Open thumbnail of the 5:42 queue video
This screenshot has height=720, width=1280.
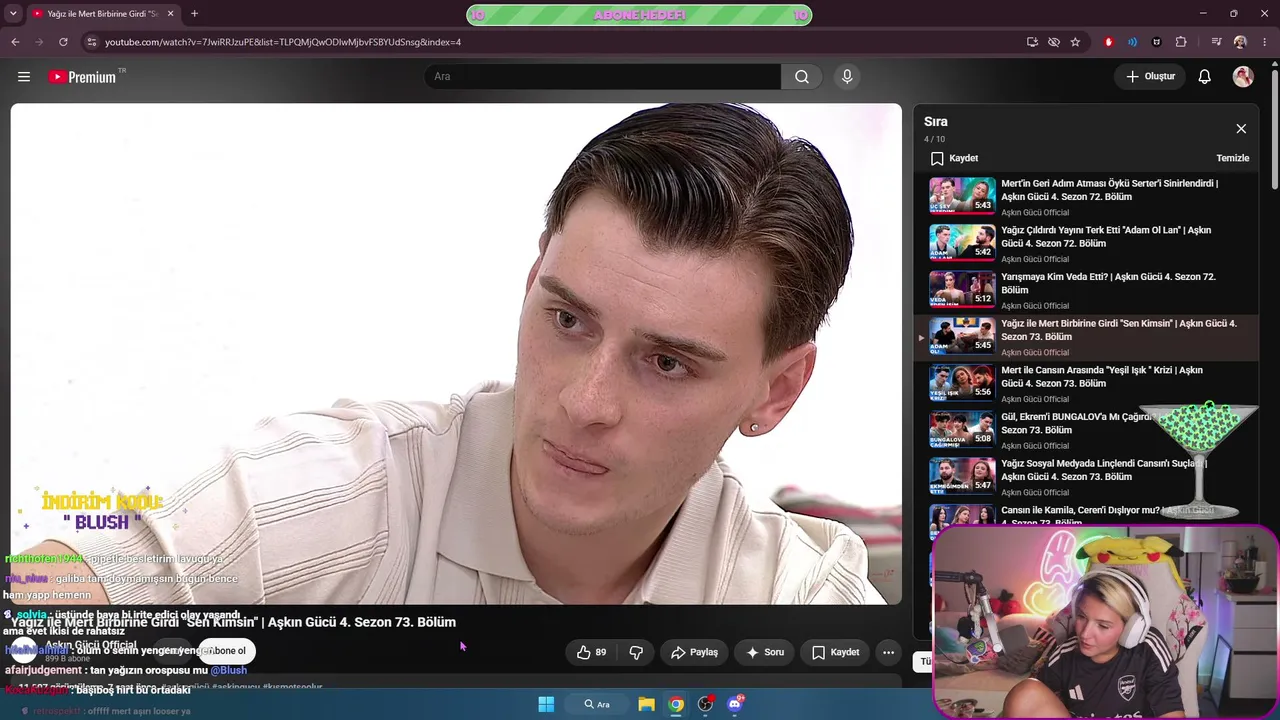point(962,243)
